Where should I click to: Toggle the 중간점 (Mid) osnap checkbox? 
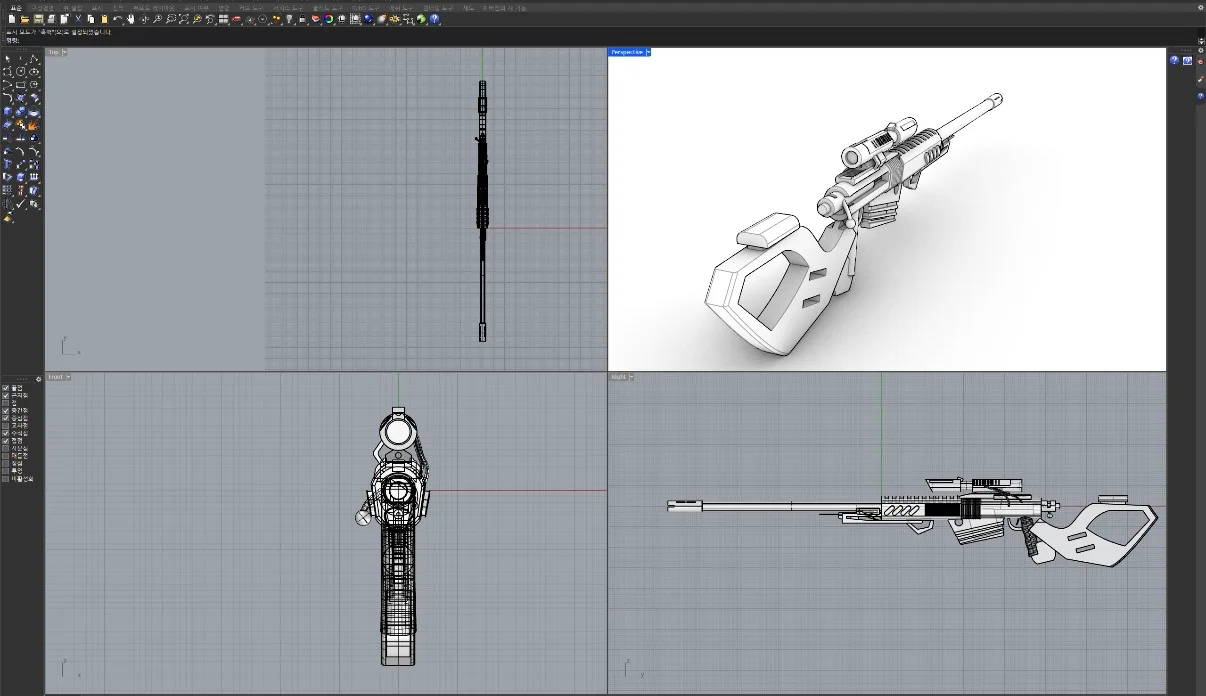6,411
